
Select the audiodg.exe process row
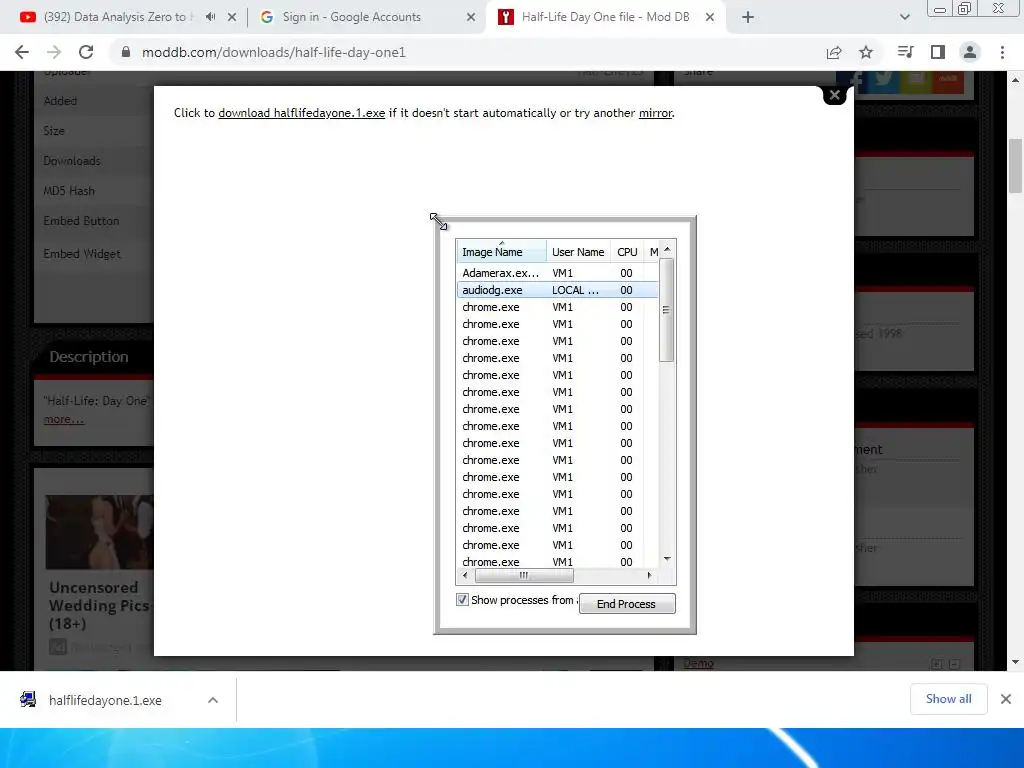(x=557, y=290)
